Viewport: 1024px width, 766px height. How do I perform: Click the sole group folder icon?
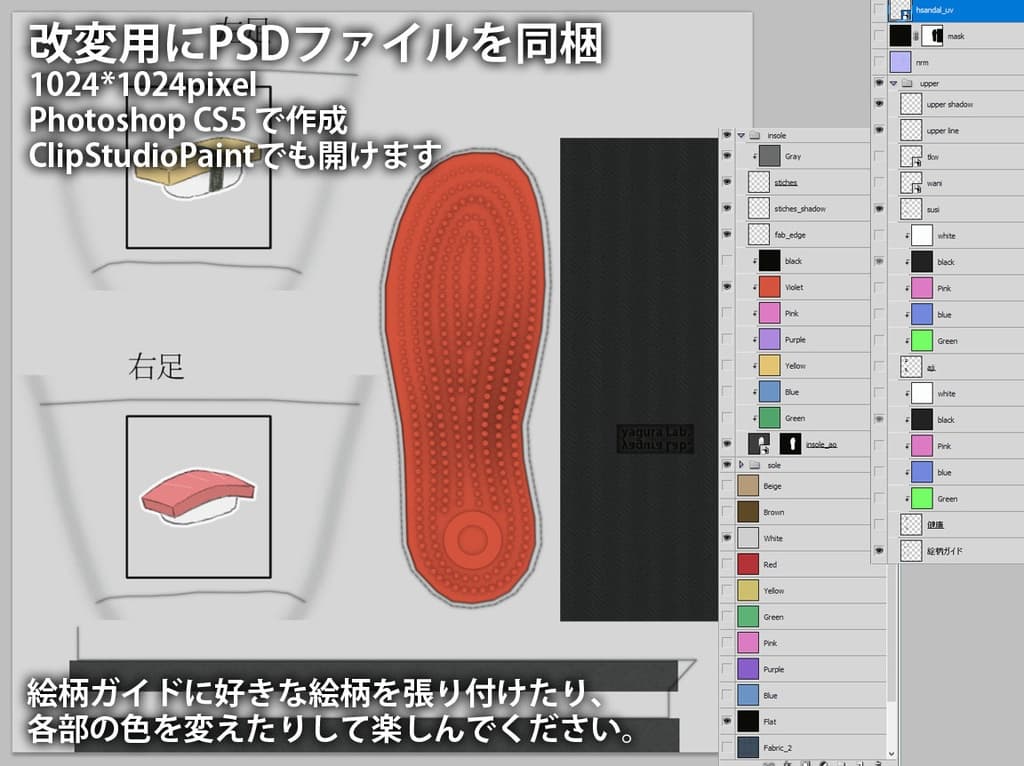click(756, 464)
